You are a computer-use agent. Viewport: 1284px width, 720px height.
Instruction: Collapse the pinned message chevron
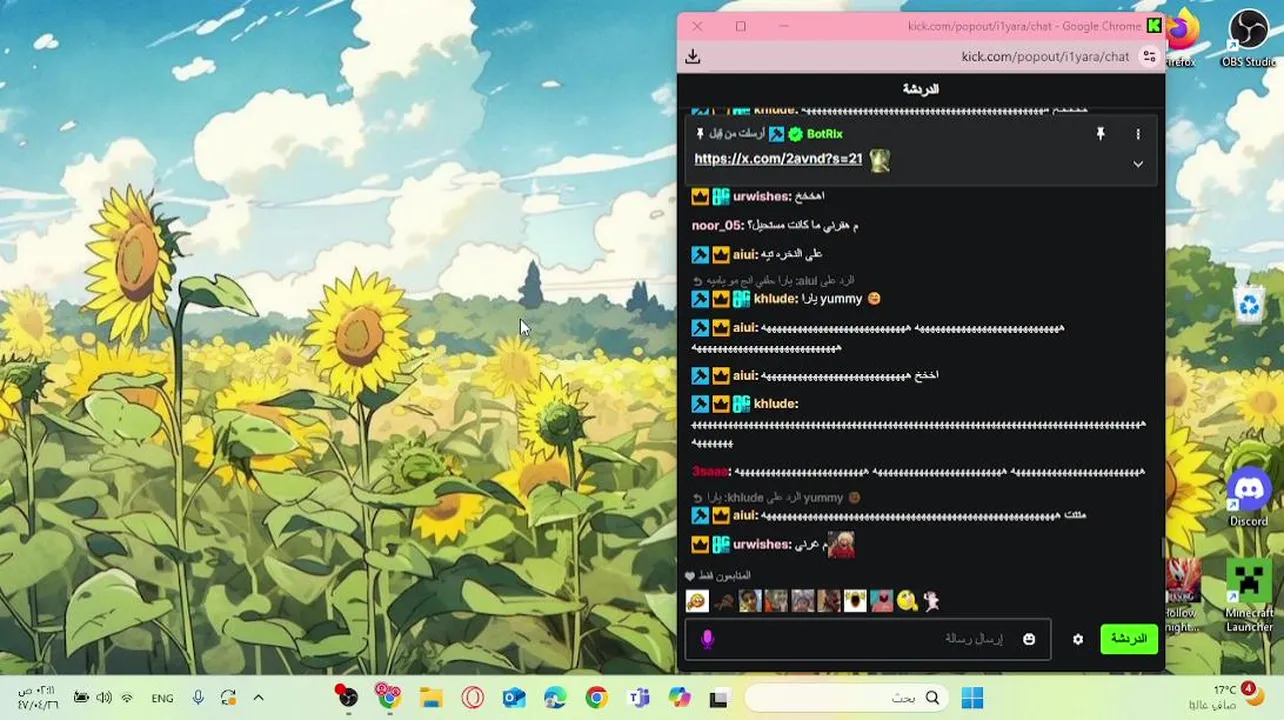(1137, 164)
